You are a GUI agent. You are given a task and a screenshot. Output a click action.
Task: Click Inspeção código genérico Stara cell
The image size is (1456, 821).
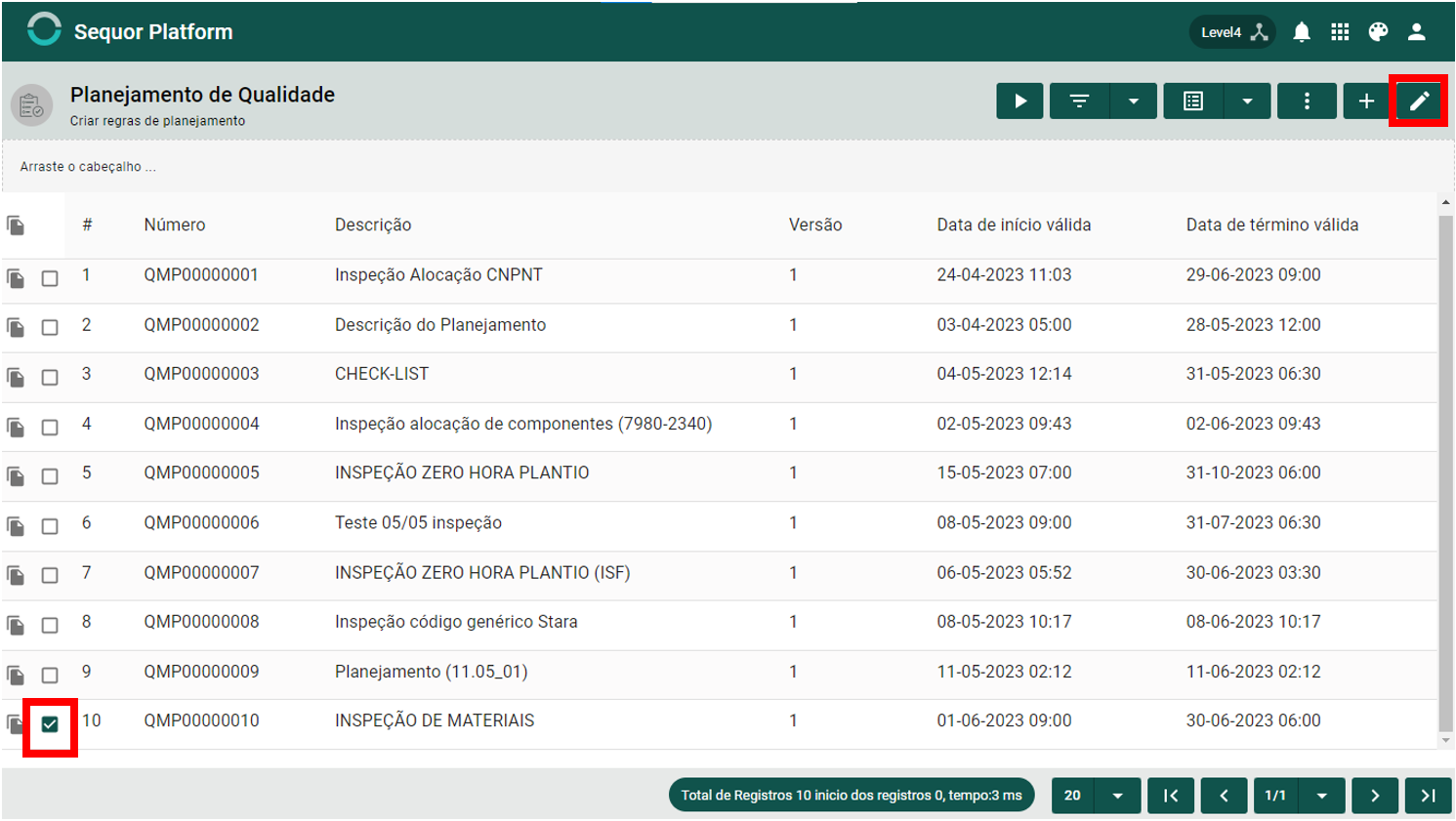[x=456, y=622]
